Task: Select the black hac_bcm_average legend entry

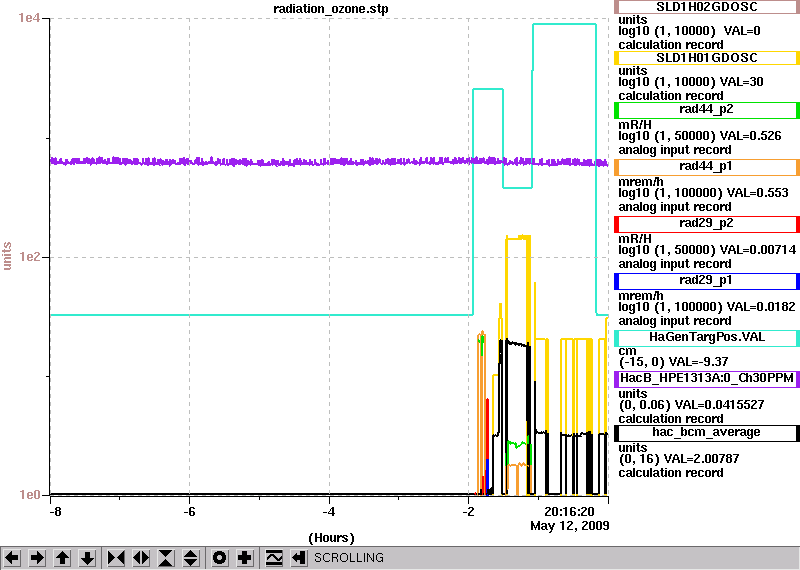Action: coord(707,433)
